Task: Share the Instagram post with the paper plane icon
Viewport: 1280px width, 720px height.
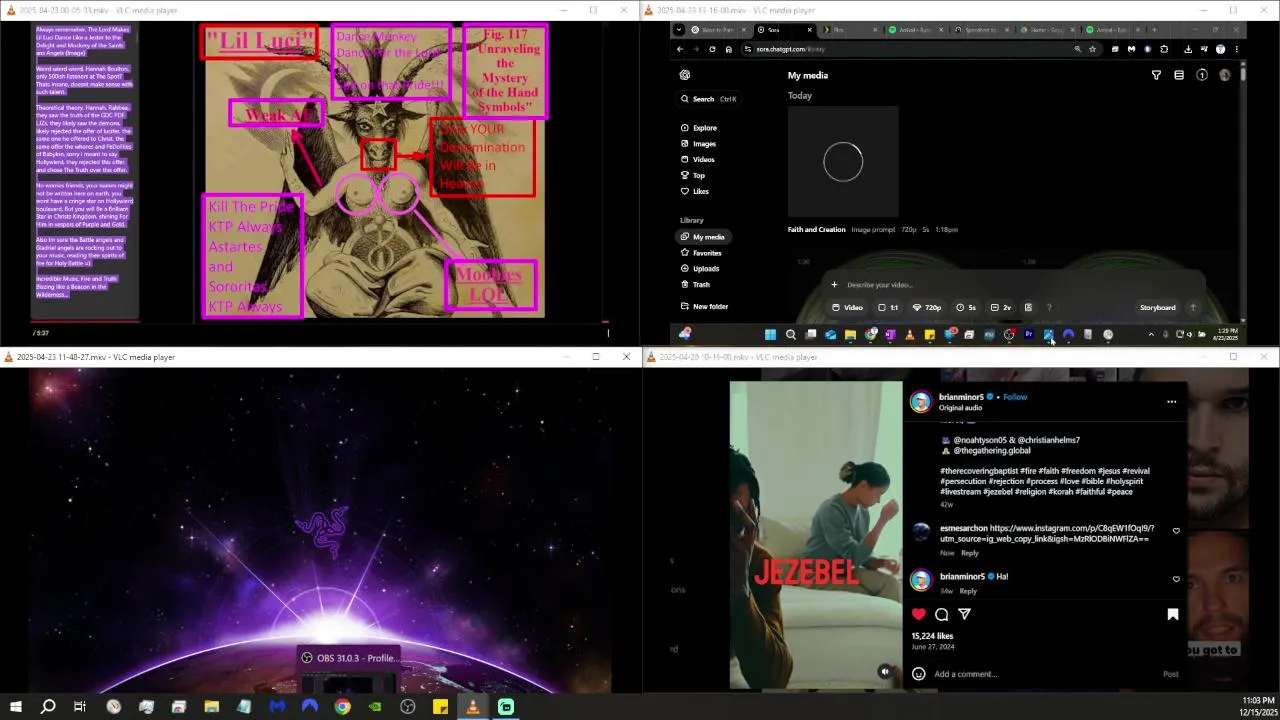Action: (x=965, y=614)
